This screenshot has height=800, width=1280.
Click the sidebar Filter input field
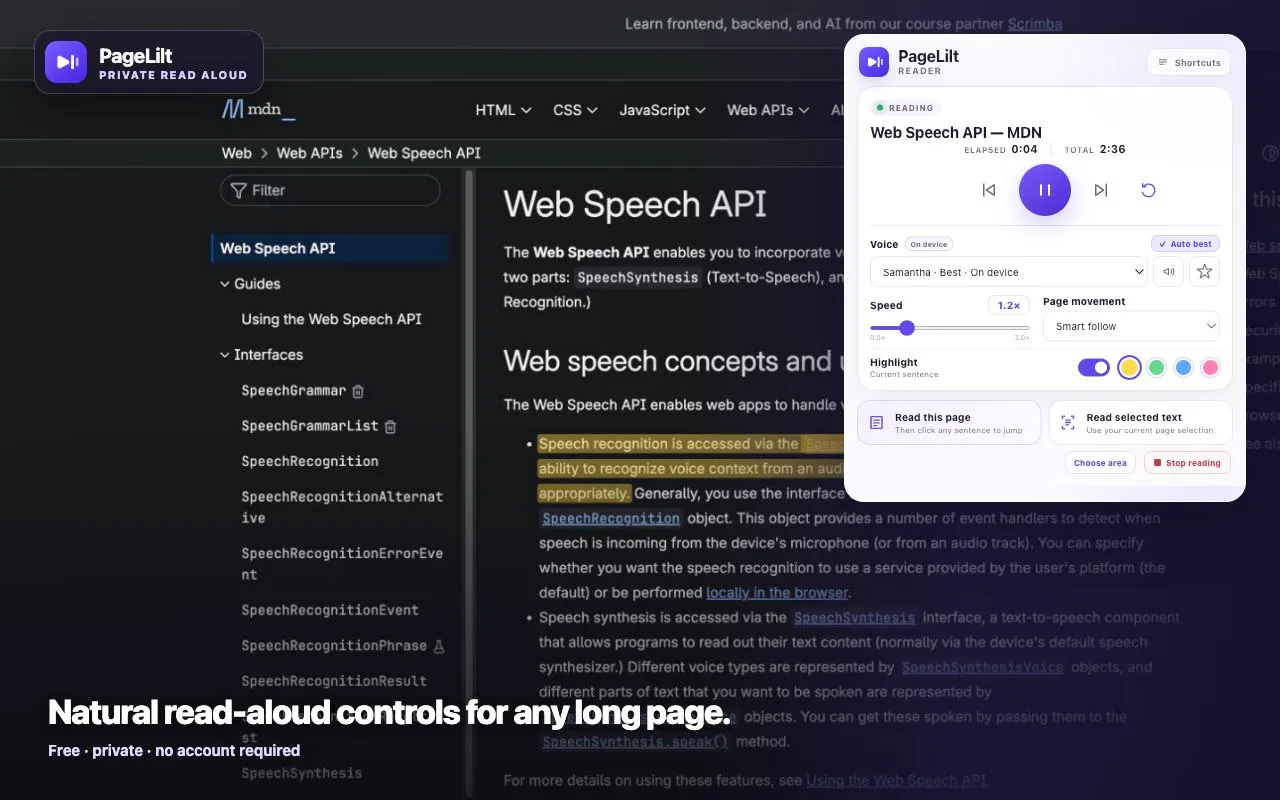330,190
